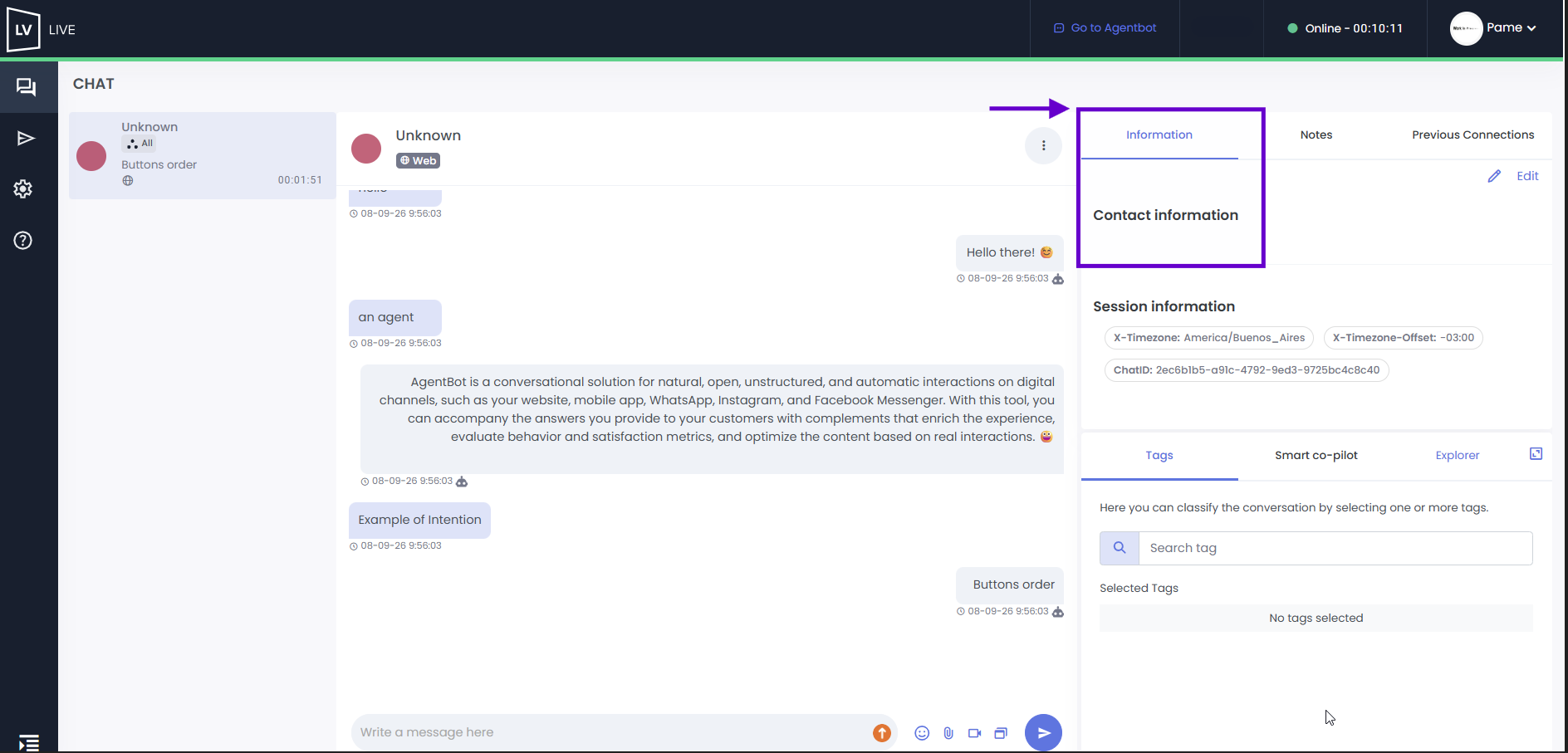
Task: Go to Agentbot link
Action: tap(1105, 28)
